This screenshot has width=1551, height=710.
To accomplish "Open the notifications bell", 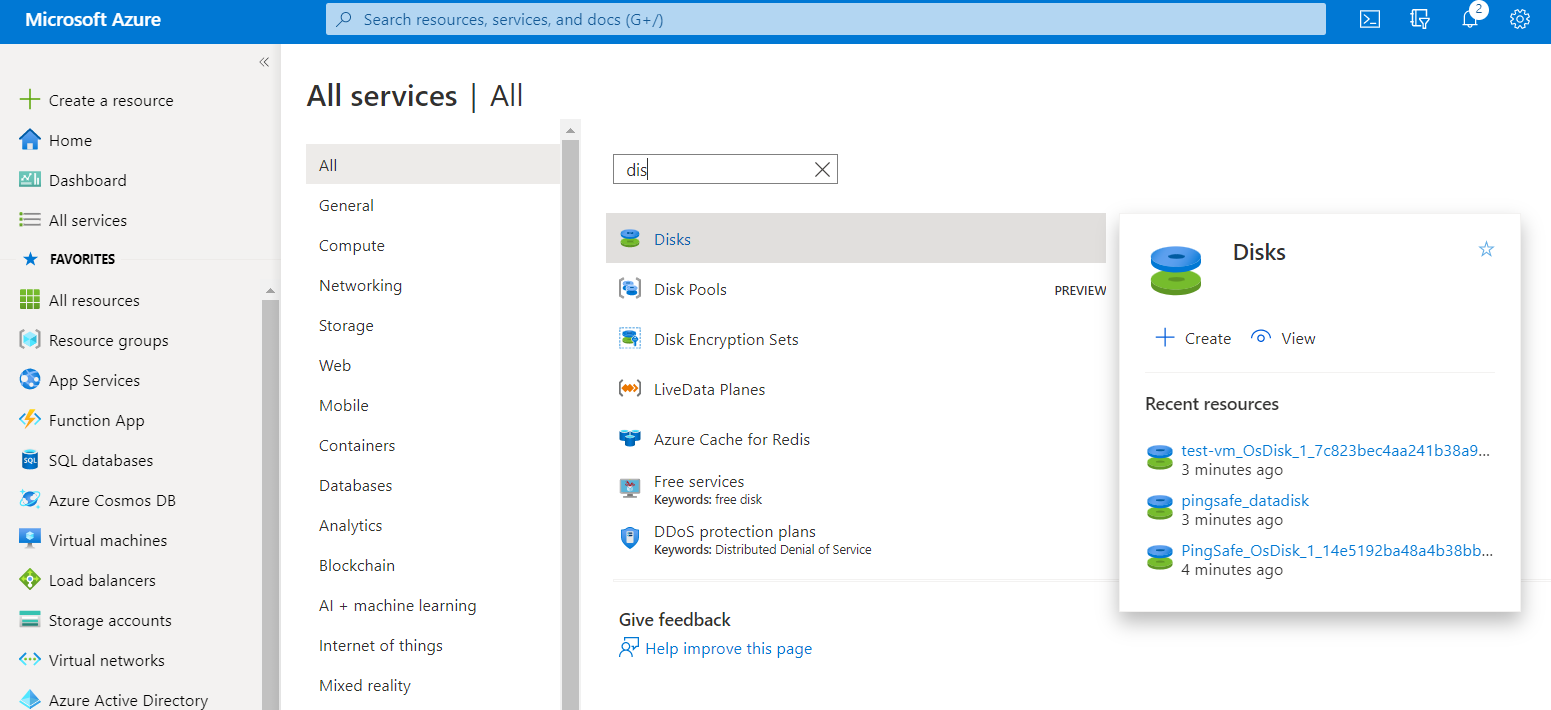I will click(1469, 19).
